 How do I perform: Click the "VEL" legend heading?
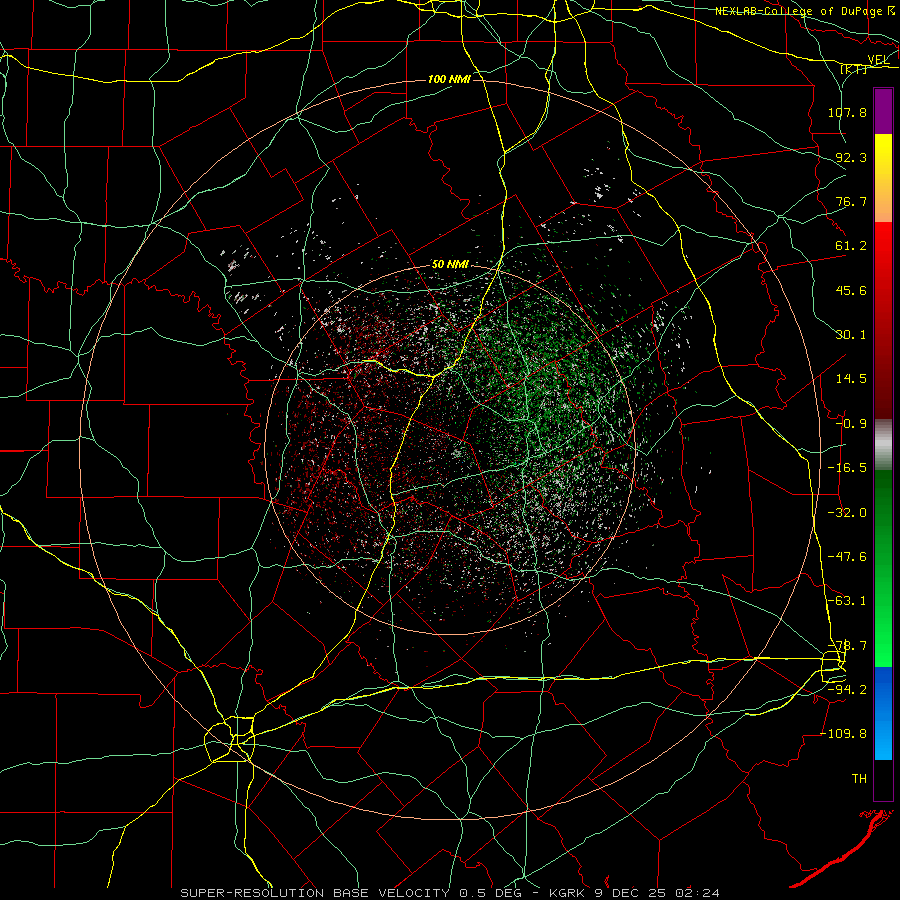point(879,60)
